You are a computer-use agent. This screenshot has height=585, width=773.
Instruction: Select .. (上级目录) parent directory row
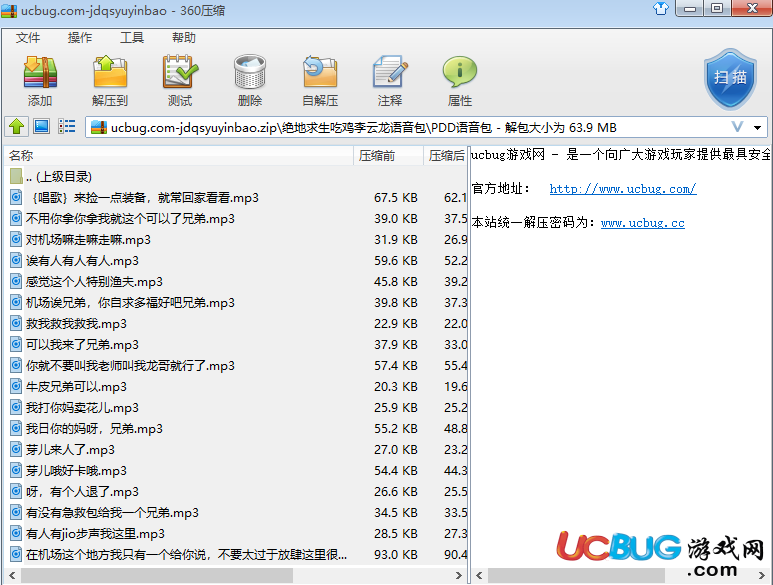[x=236, y=176]
